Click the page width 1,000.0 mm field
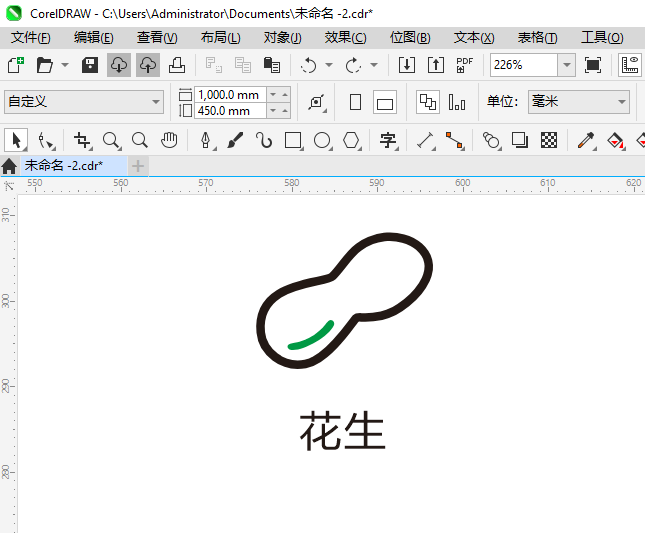Viewport: 645px width, 533px height. [230, 95]
